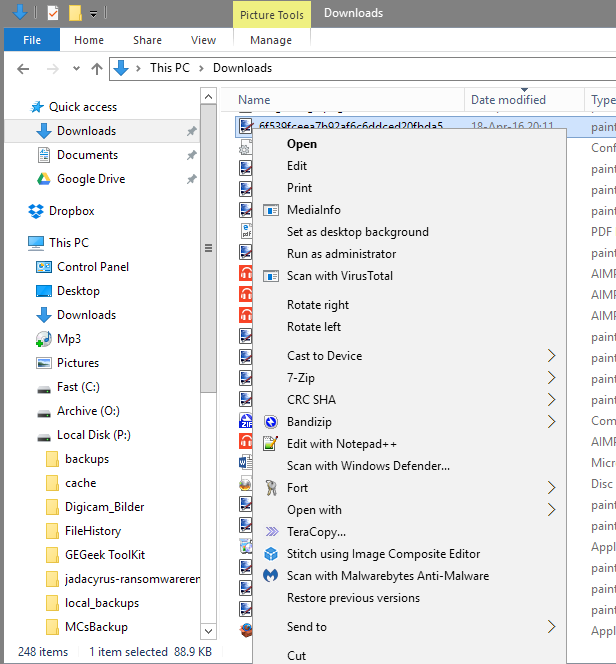
Task: Click This PC in the address bar
Action: point(170,68)
